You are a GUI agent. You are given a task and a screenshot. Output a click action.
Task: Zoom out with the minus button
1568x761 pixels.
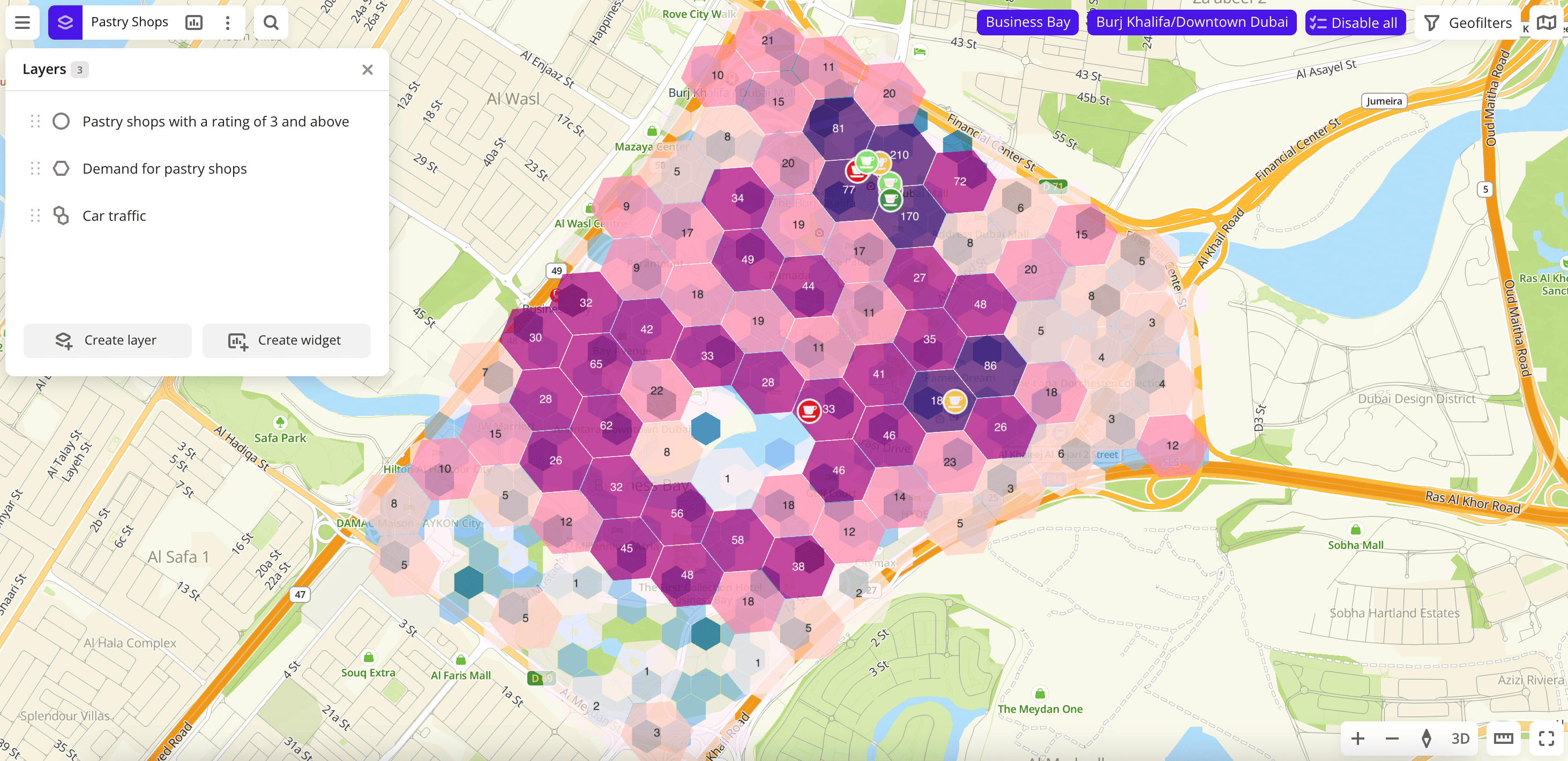(1392, 738)
